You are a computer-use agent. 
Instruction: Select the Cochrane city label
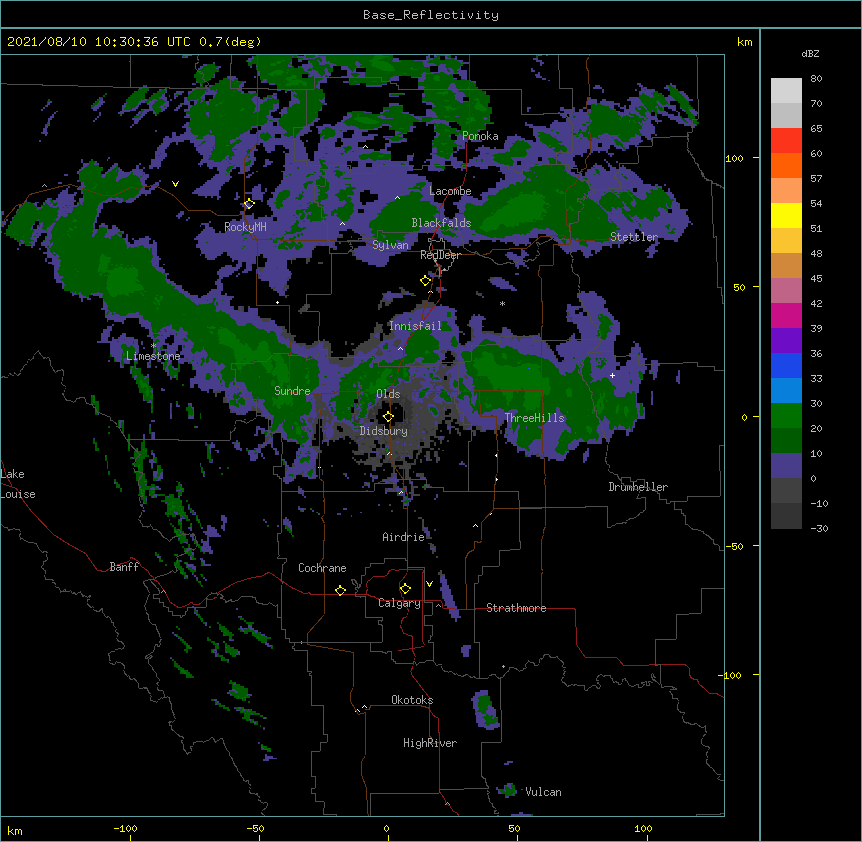tap(322, 568)
